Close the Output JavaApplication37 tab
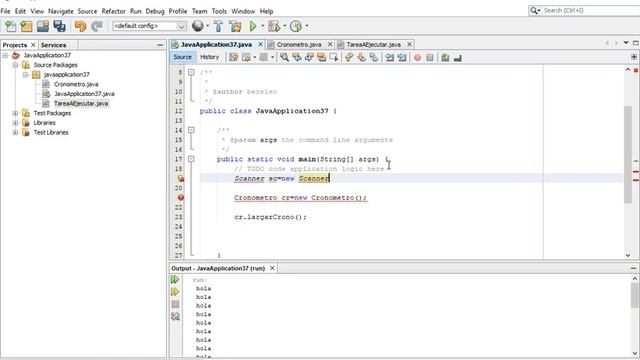The image size is (640, 360). click(x=272, y=268)
